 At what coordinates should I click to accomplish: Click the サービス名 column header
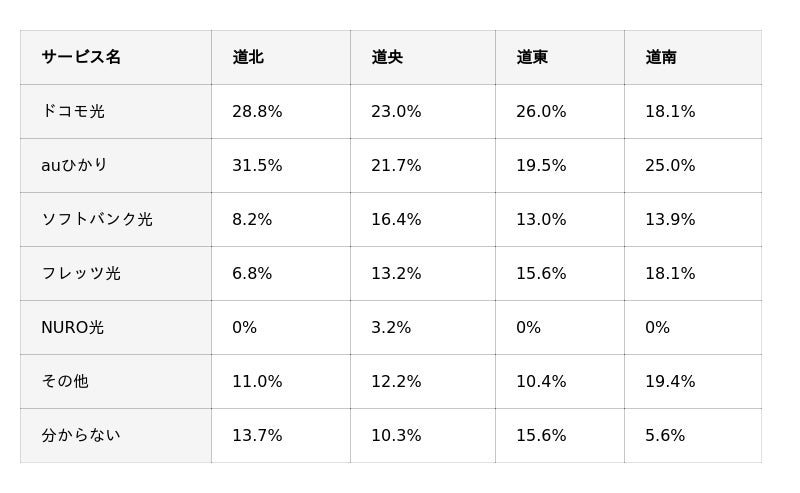[x=81, y=57]
